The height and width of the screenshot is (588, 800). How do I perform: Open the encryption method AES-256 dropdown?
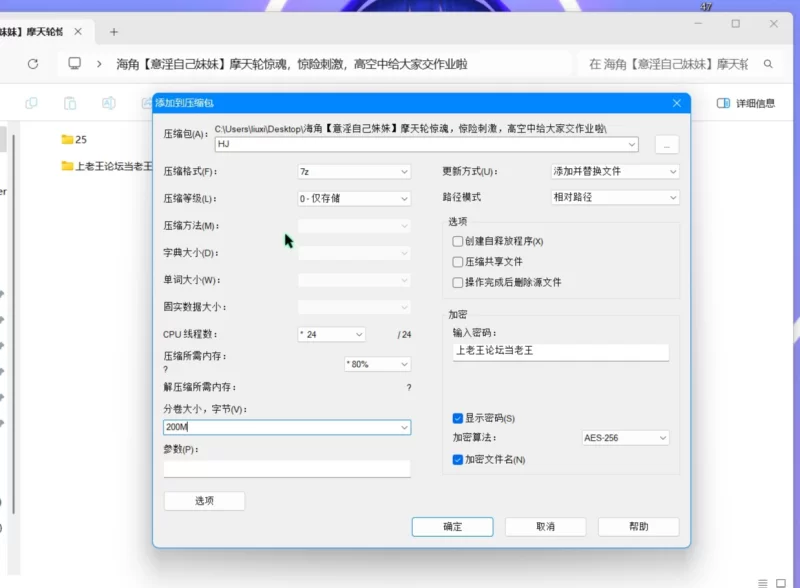point(625,438)
